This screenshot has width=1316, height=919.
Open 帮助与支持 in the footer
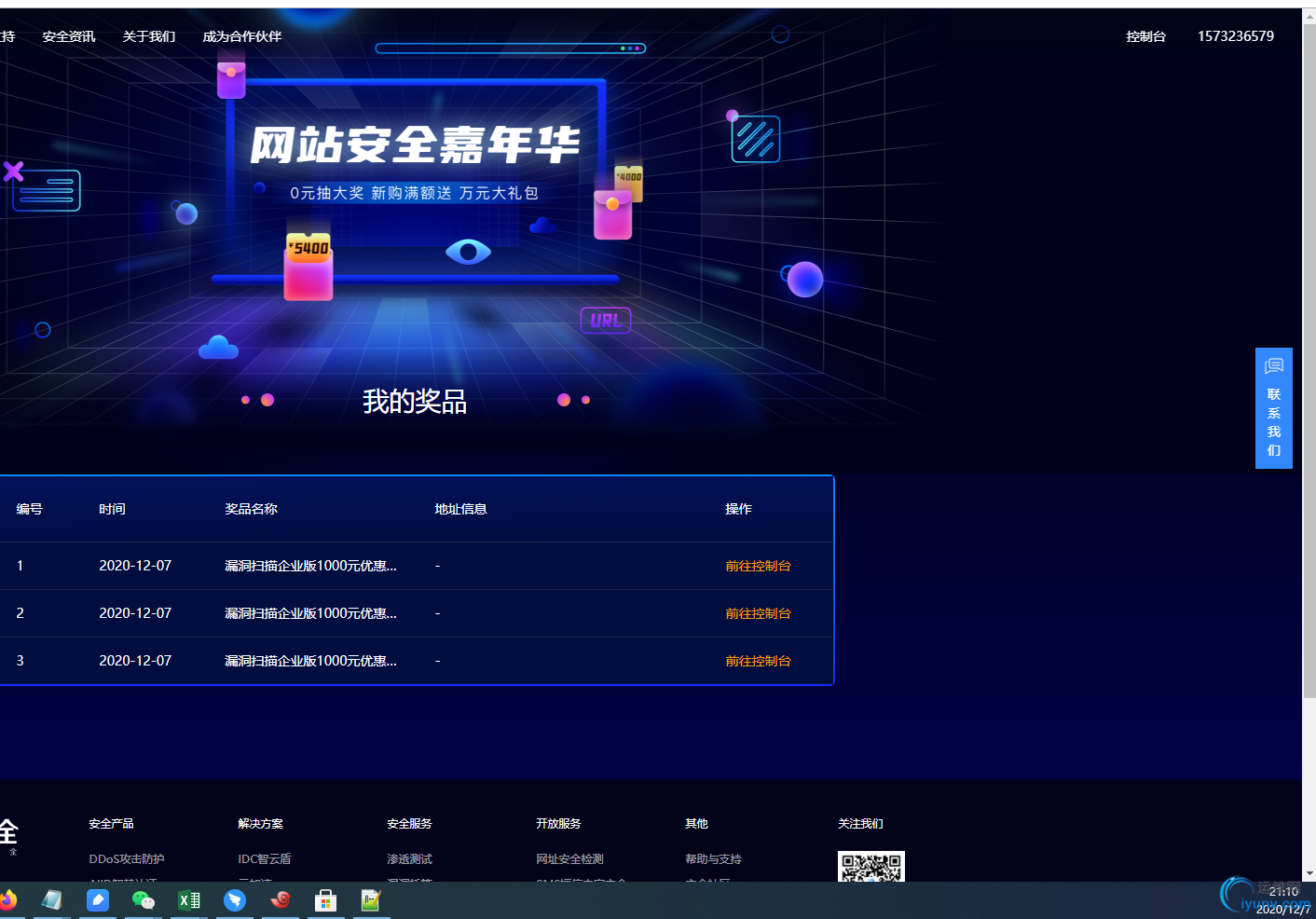(x=713, y=858)
